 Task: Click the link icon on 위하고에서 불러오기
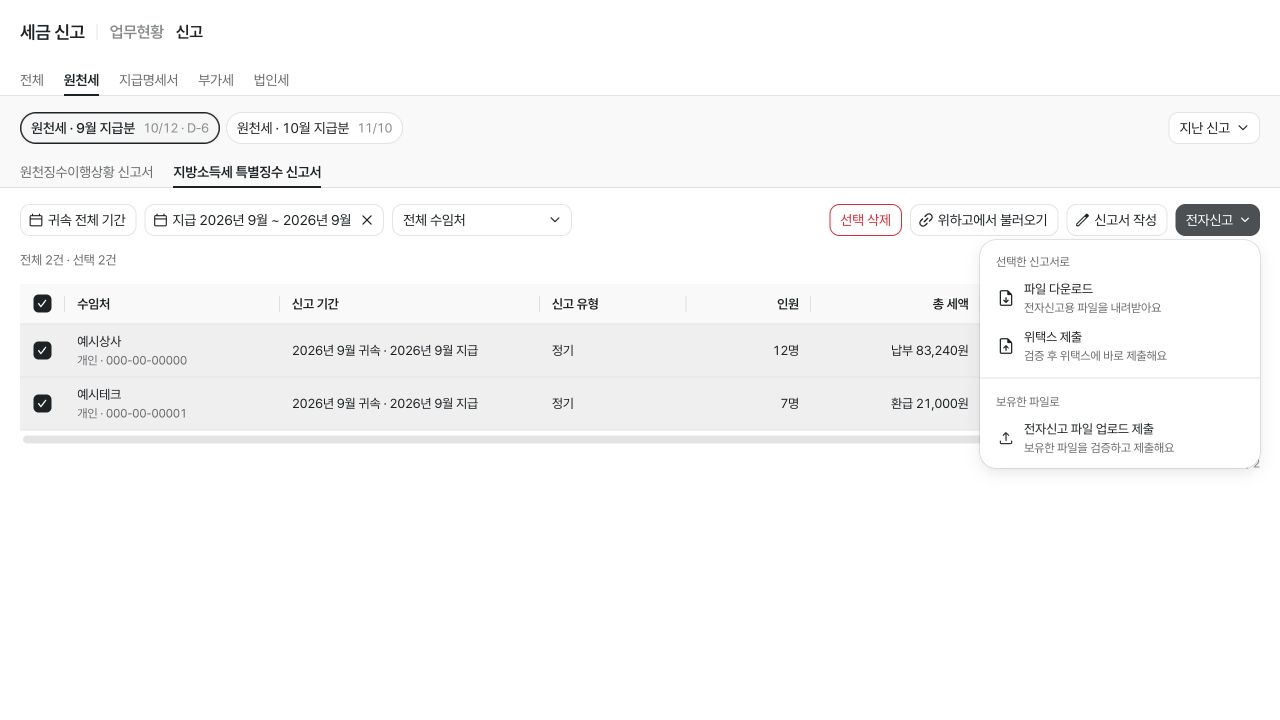click(926, 220)
